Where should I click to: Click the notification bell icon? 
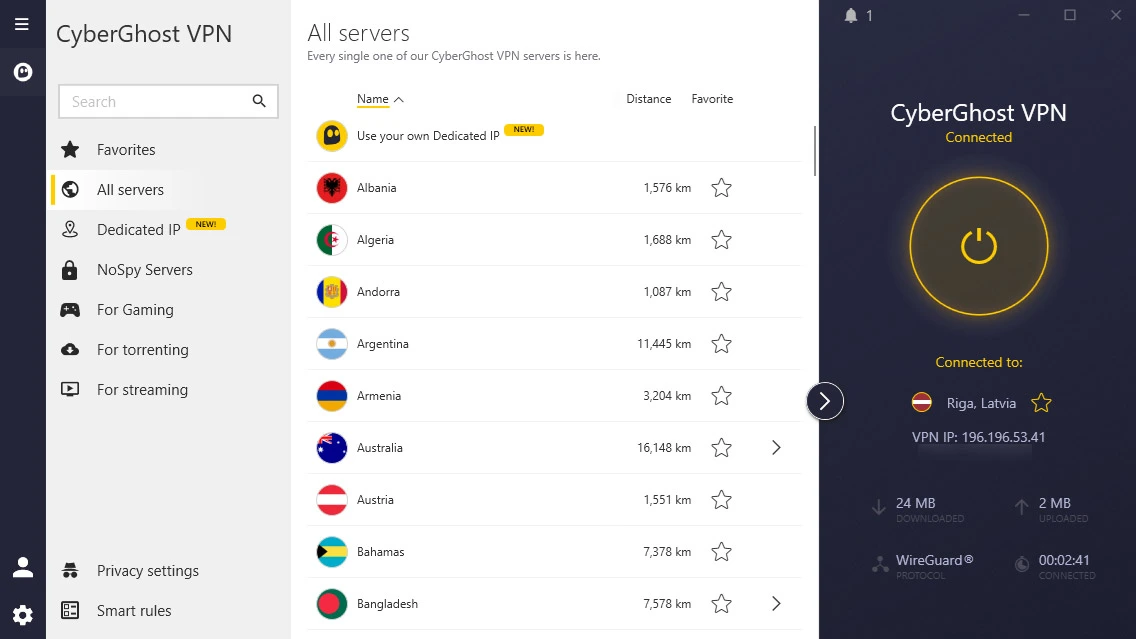[851, 15]
